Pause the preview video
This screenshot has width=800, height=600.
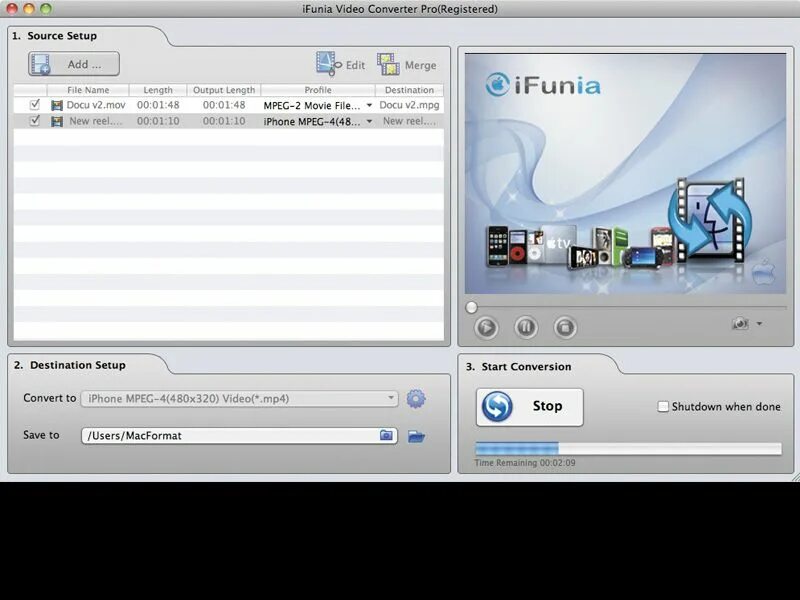[526, 327]
